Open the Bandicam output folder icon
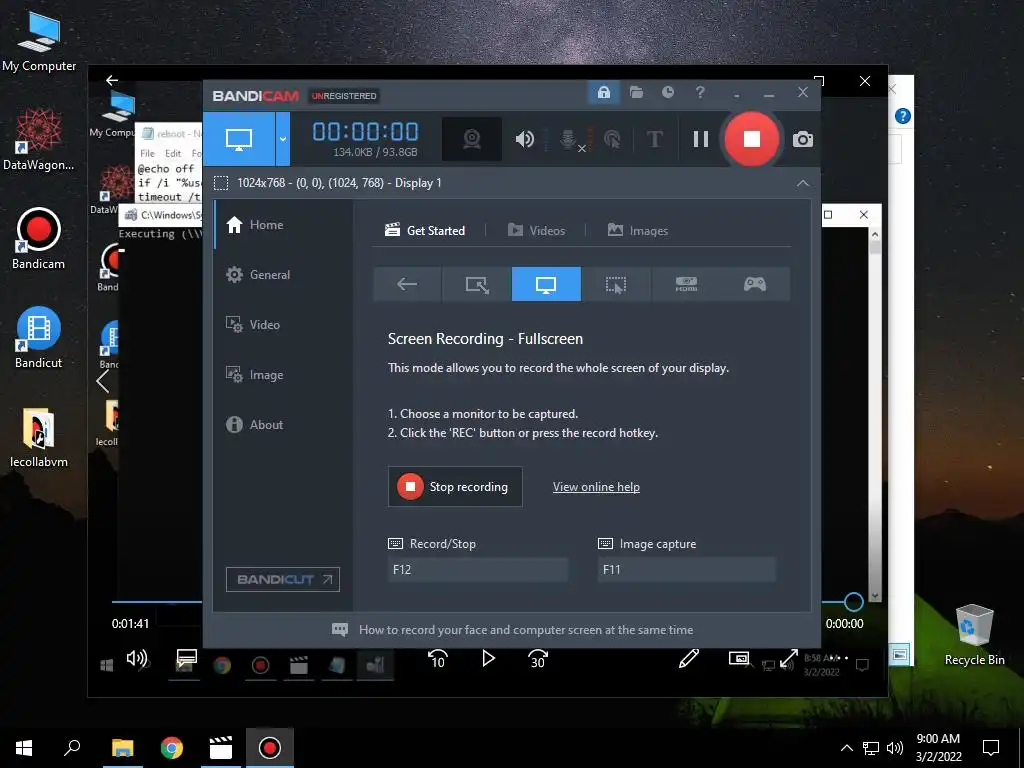This screenshot has height=768, width=1024. [x=636, y=93]
